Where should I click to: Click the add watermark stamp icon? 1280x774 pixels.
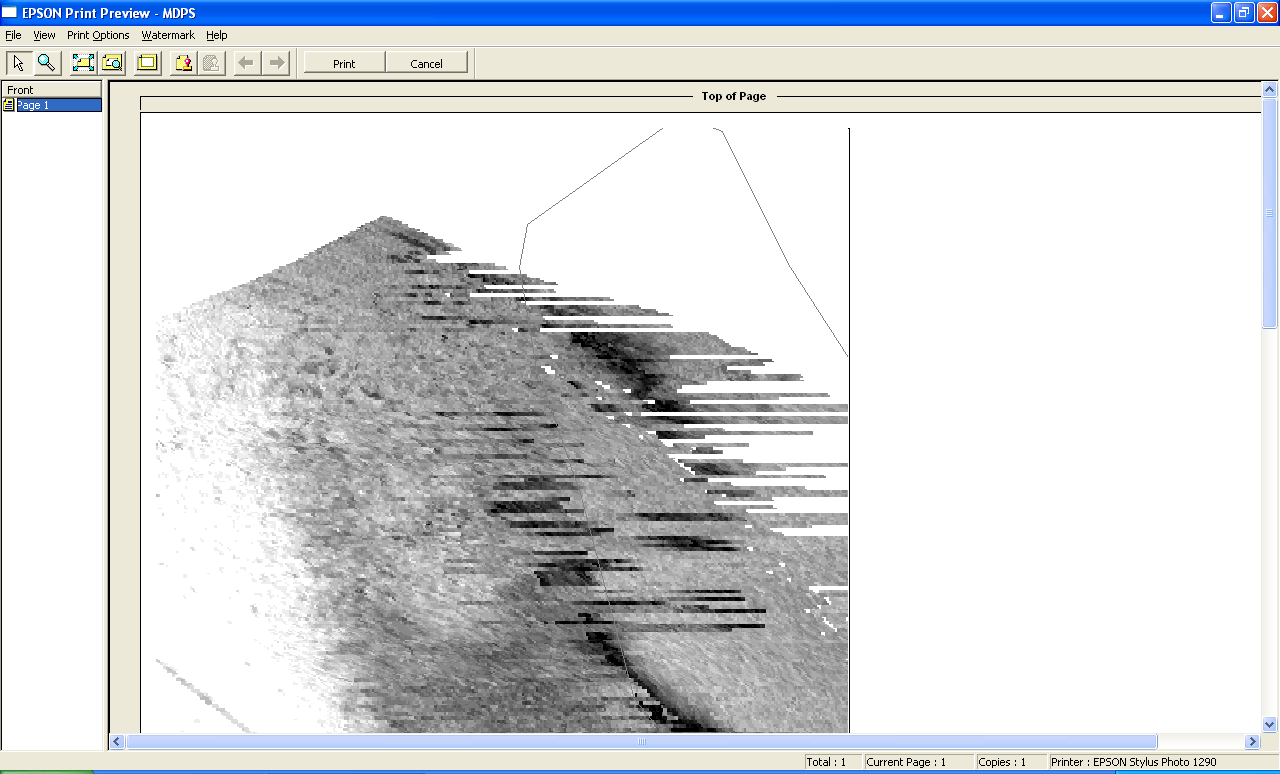coord(182,63)
